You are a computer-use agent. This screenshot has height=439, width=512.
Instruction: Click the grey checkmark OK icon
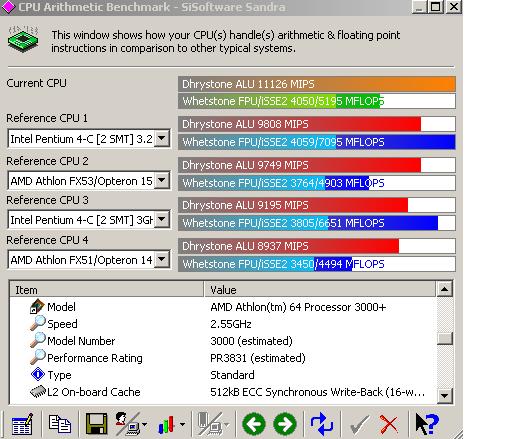359,424
